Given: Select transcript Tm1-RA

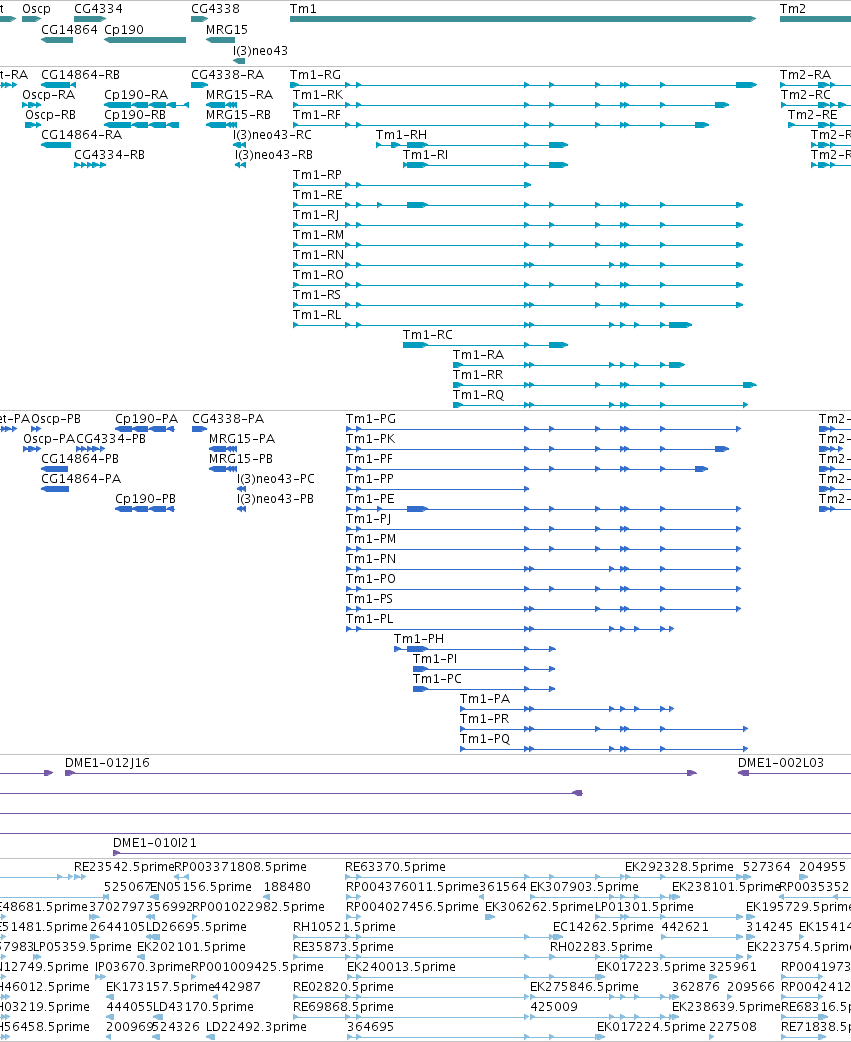Looking at the screenshot, I should point(478,354).
